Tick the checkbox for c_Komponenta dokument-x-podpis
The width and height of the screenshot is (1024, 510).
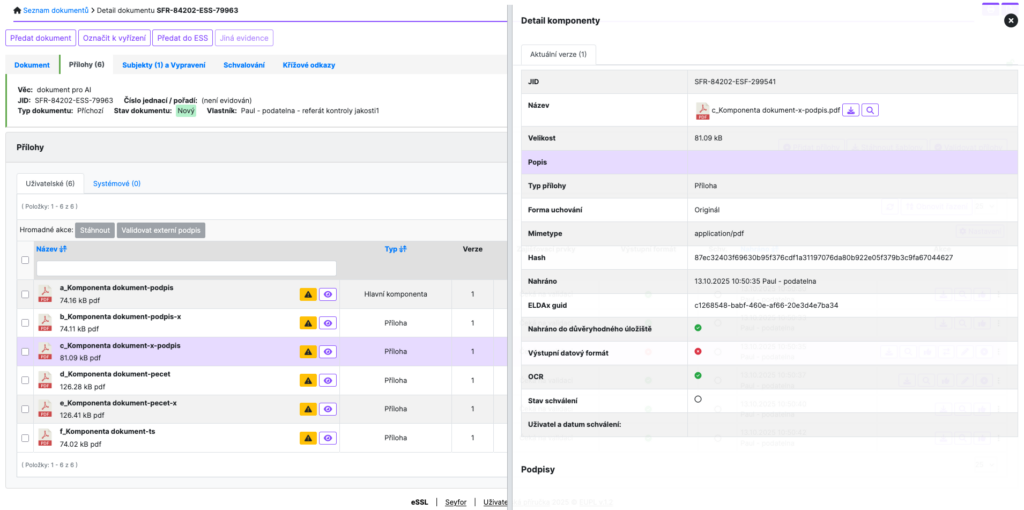(x=25, y=351)
